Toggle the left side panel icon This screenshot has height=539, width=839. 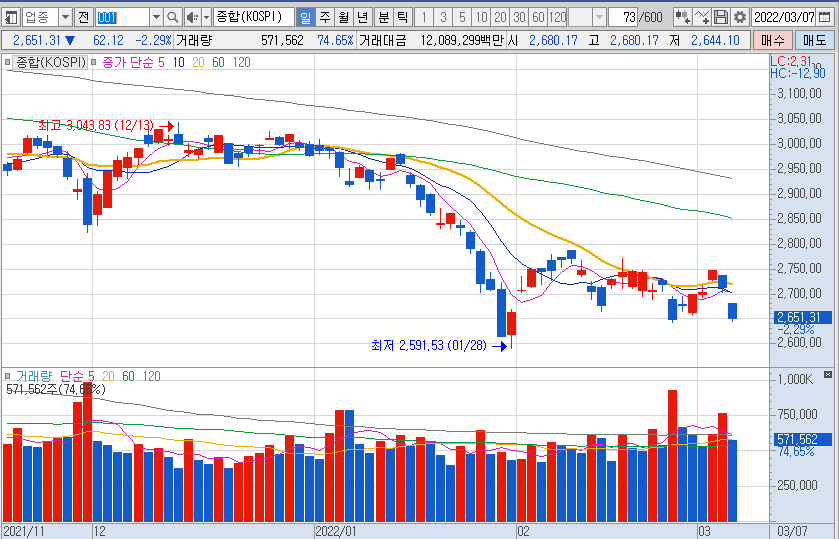(11, 17)
